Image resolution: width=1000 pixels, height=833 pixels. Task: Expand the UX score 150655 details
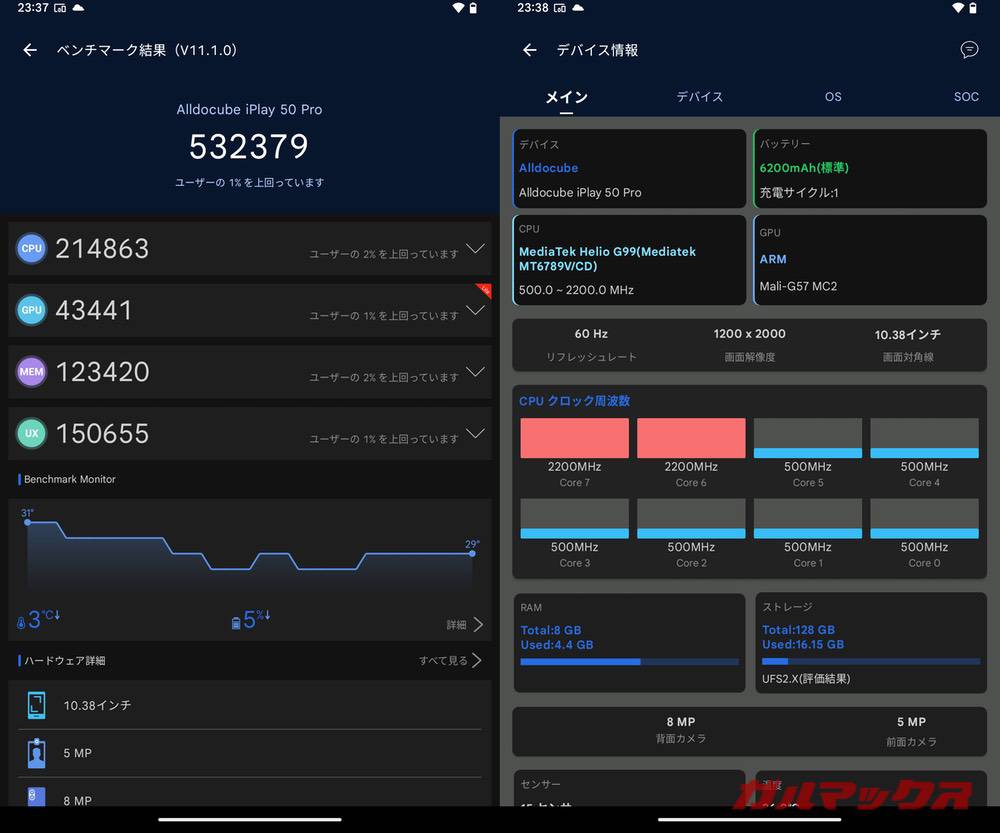coord(475,433)
